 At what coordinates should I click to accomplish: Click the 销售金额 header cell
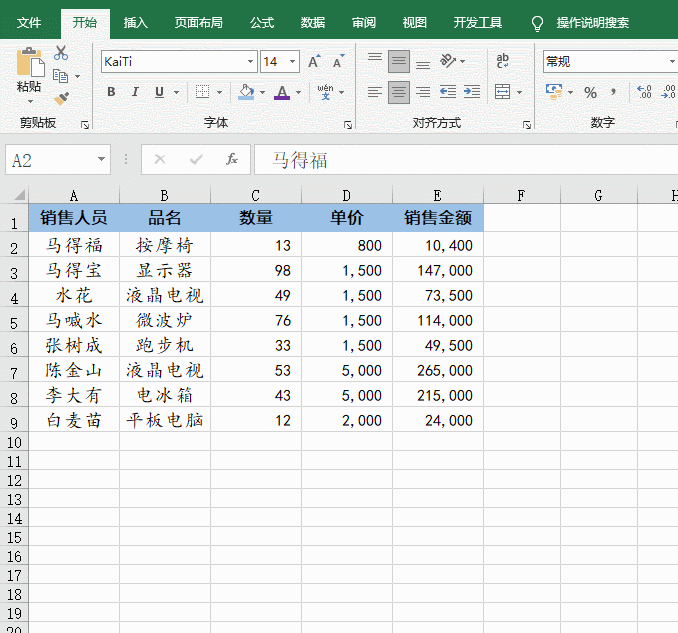pos(438,217)
